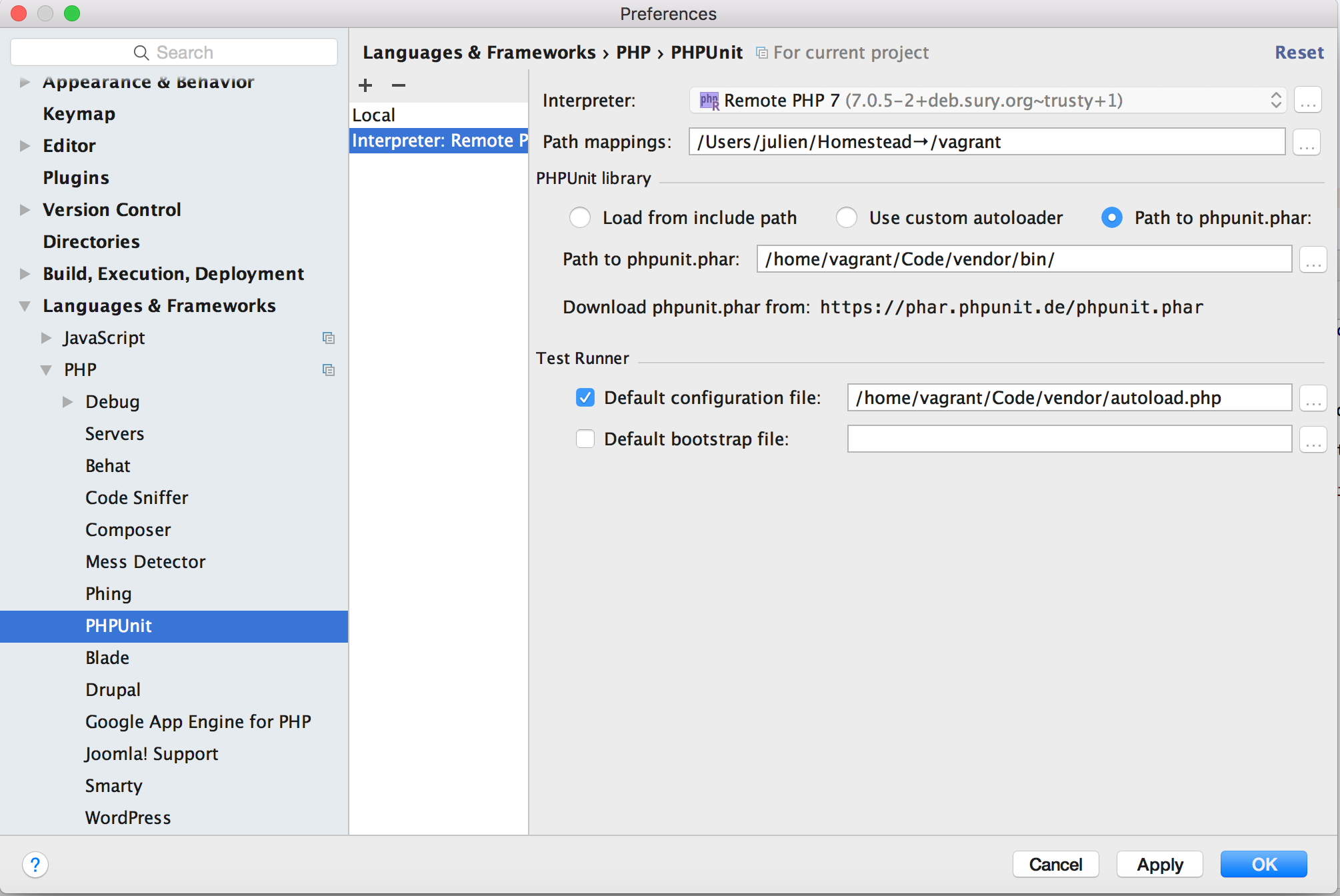Screen dimensions: 1340x896
Task: Click the Apply button
Action: (x=1159, y=865)
